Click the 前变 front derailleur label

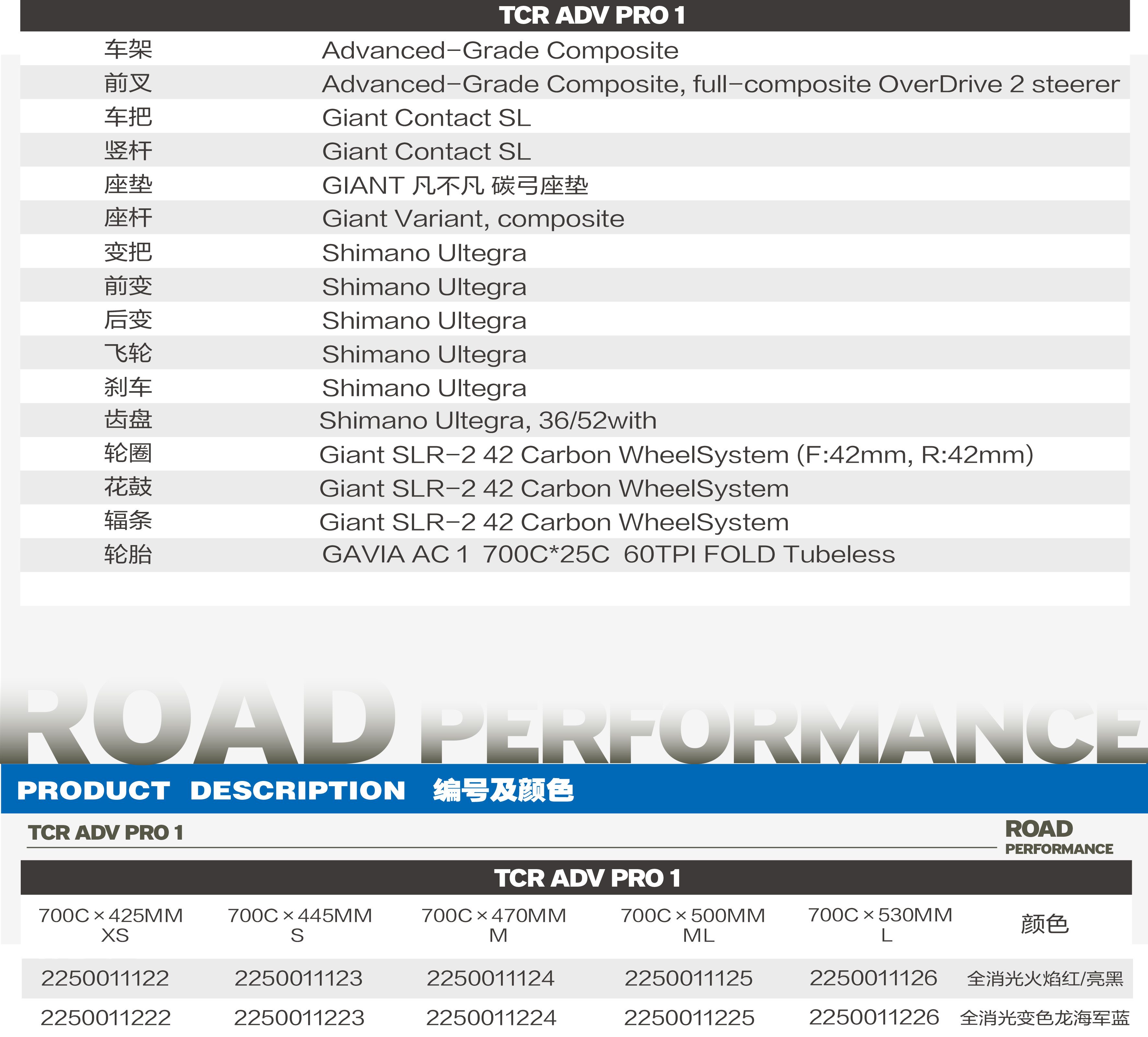(128, 285)
